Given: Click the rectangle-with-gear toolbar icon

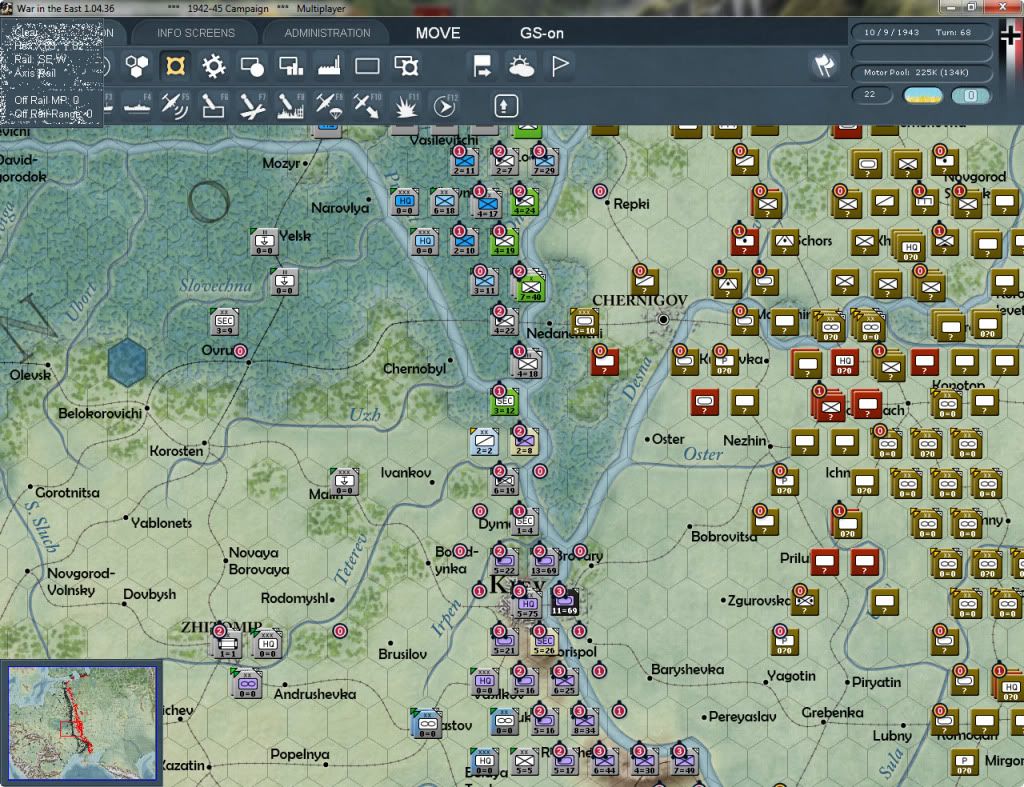Looking at the screenshot, I should 406,66.
